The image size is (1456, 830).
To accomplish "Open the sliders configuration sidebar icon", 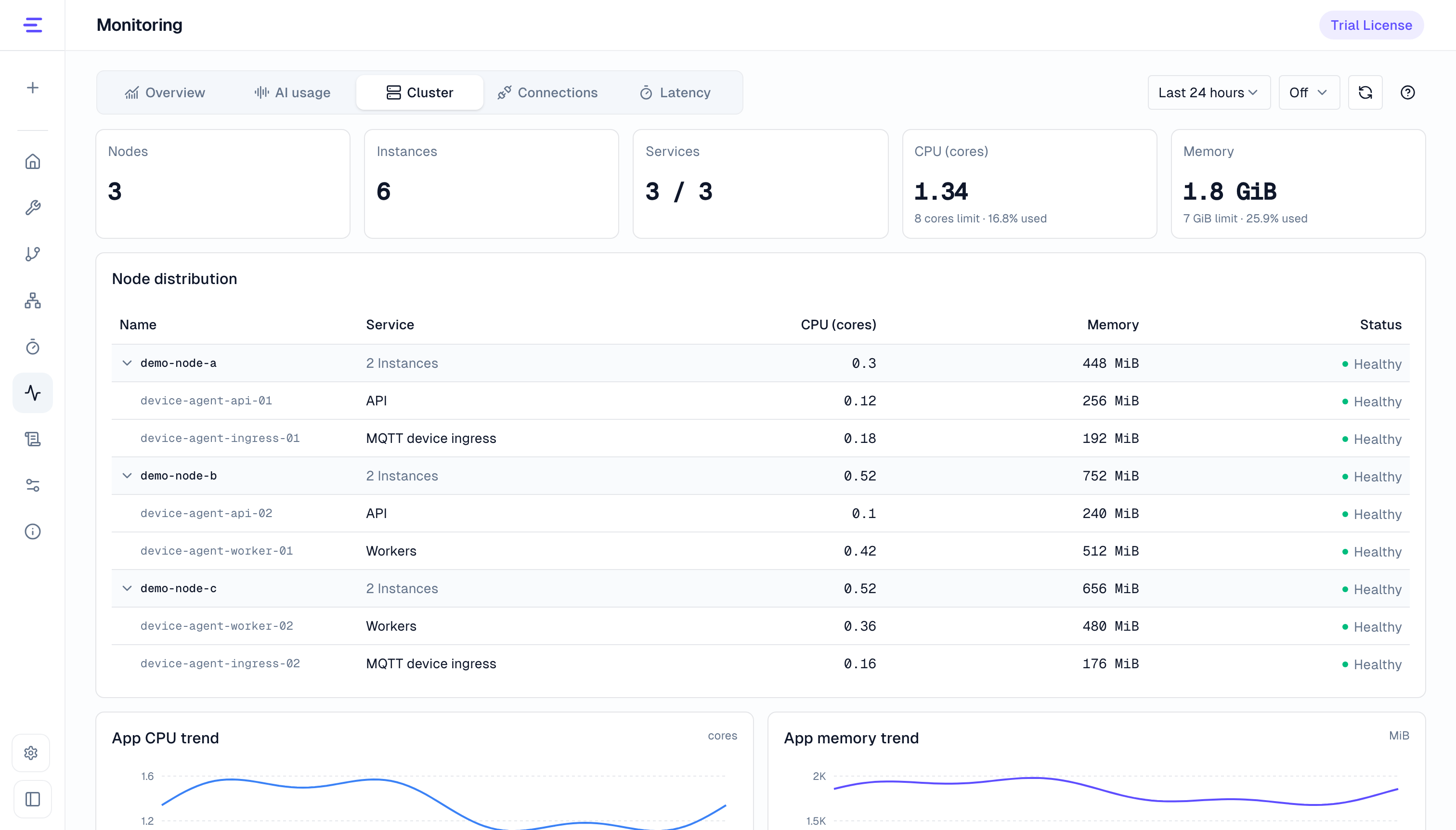I will coord(32,485).
